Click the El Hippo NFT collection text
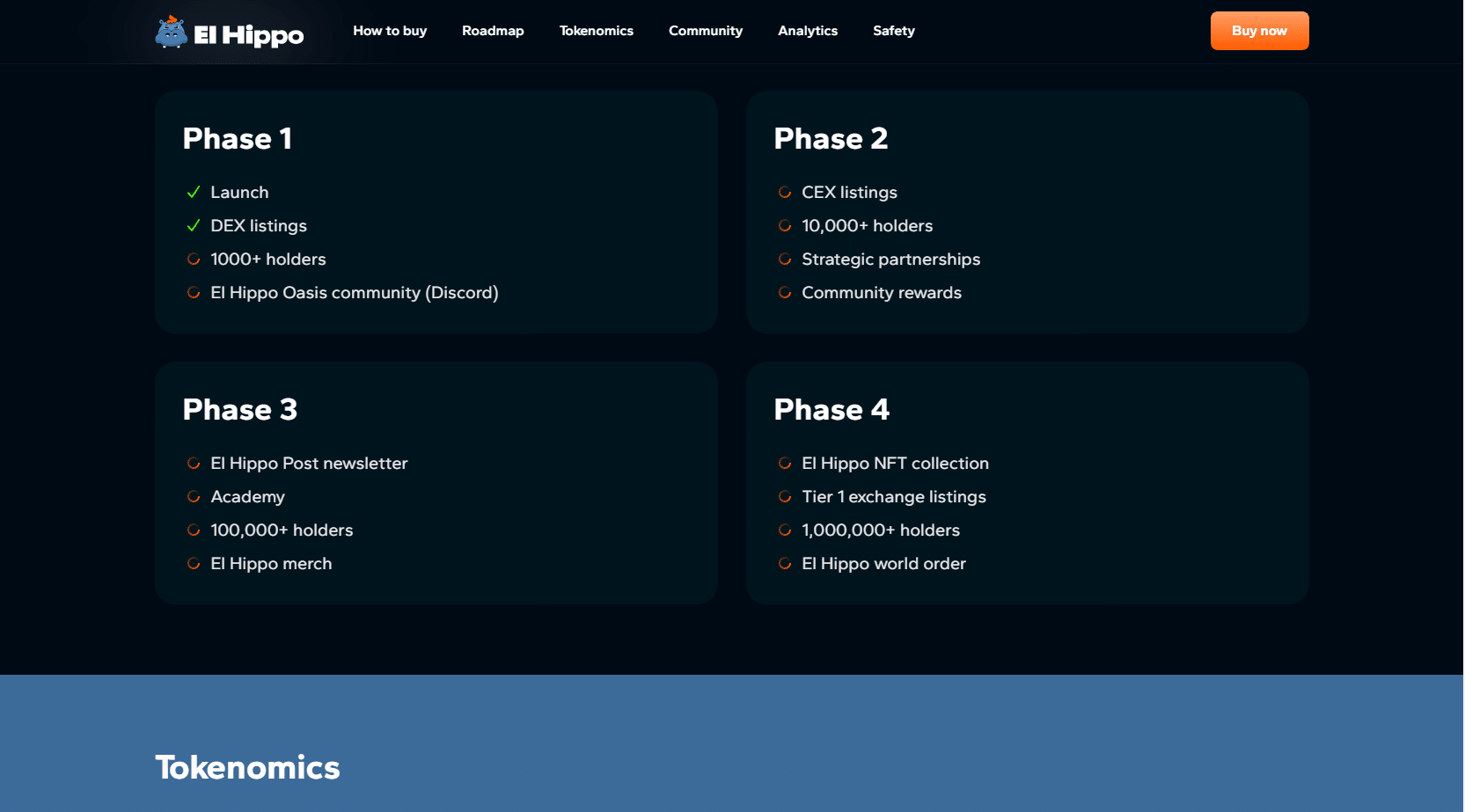The image size is (1465, 812). (895, 464)
